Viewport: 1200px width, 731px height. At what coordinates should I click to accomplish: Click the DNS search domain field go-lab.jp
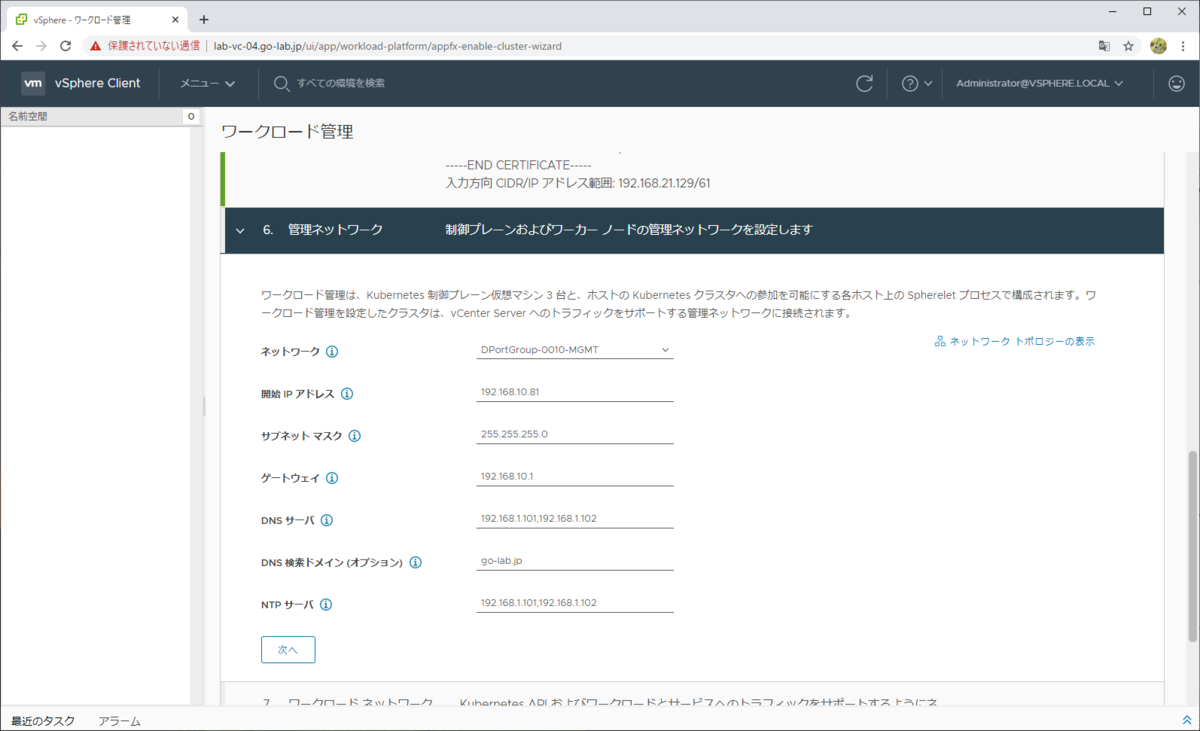click(575, 560)
